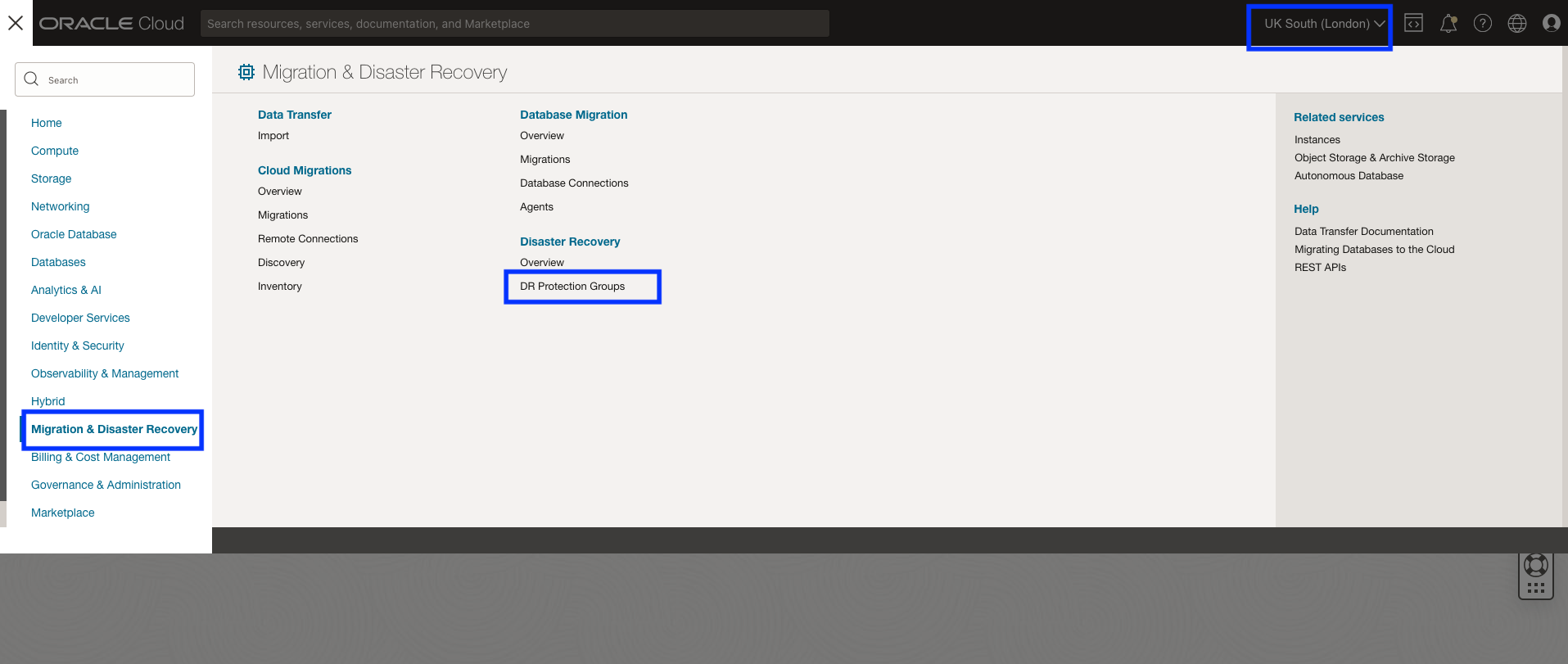Open Autonomous Database related service
Image resolution: width=1568 pixels, height=664 pixels.
[x=1349, y=176]
